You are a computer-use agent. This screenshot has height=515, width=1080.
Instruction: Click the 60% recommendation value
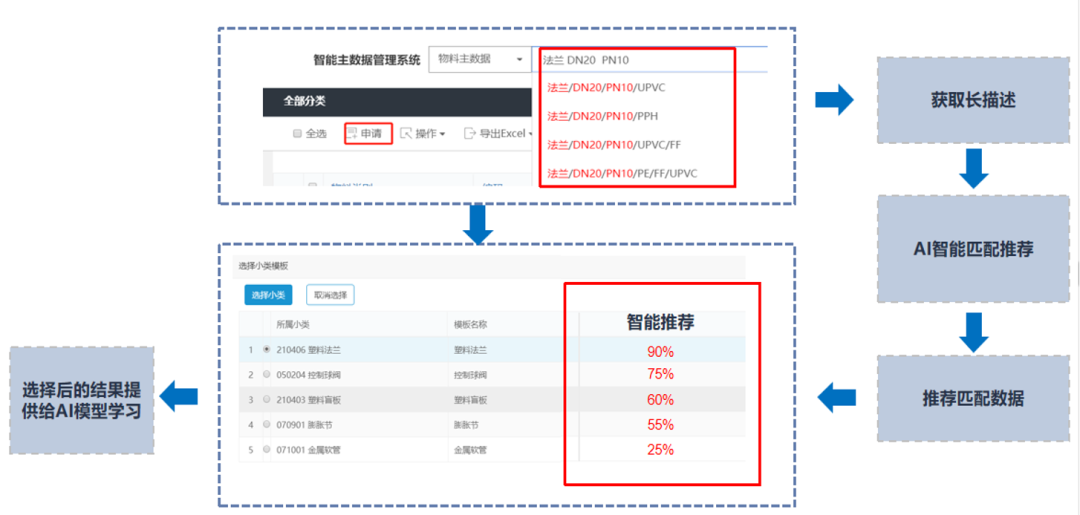click(x=660, y=400)
